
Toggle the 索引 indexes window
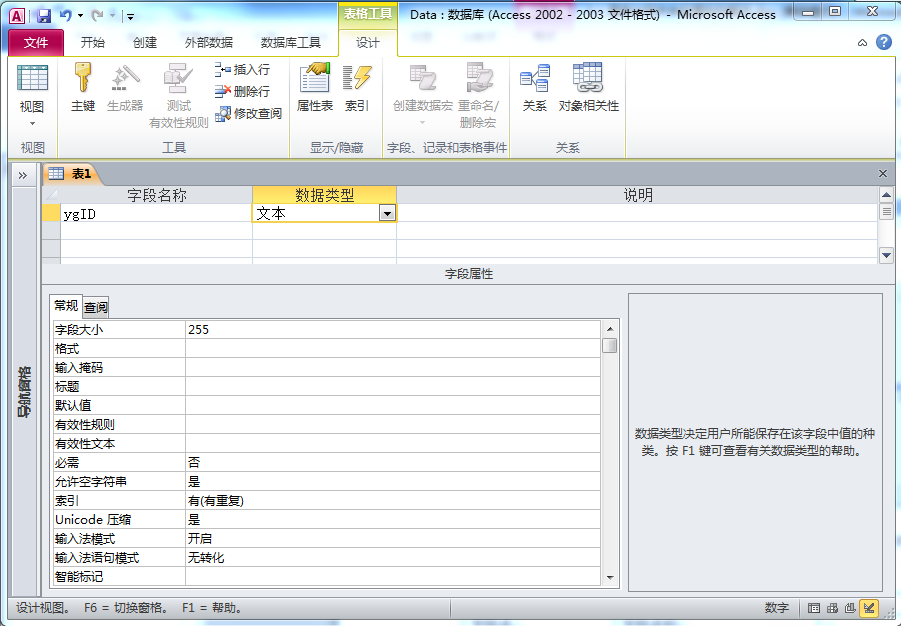pyautogui.click(x=357, y=87)
